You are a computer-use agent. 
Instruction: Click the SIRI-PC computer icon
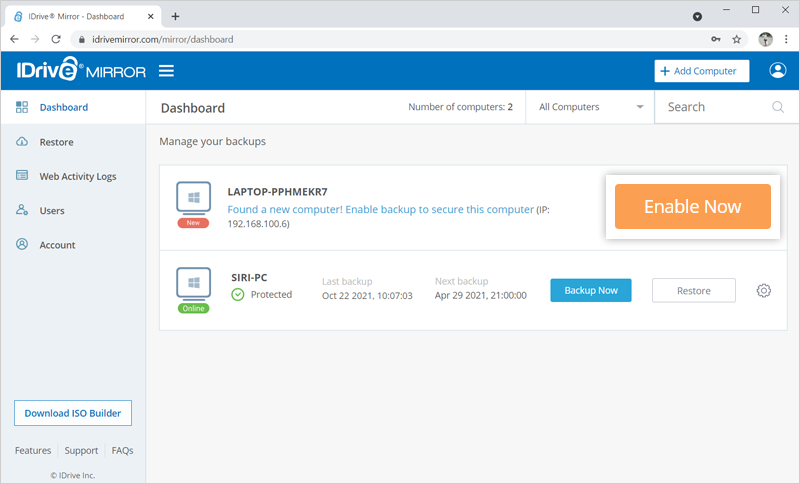click(193, 283)
